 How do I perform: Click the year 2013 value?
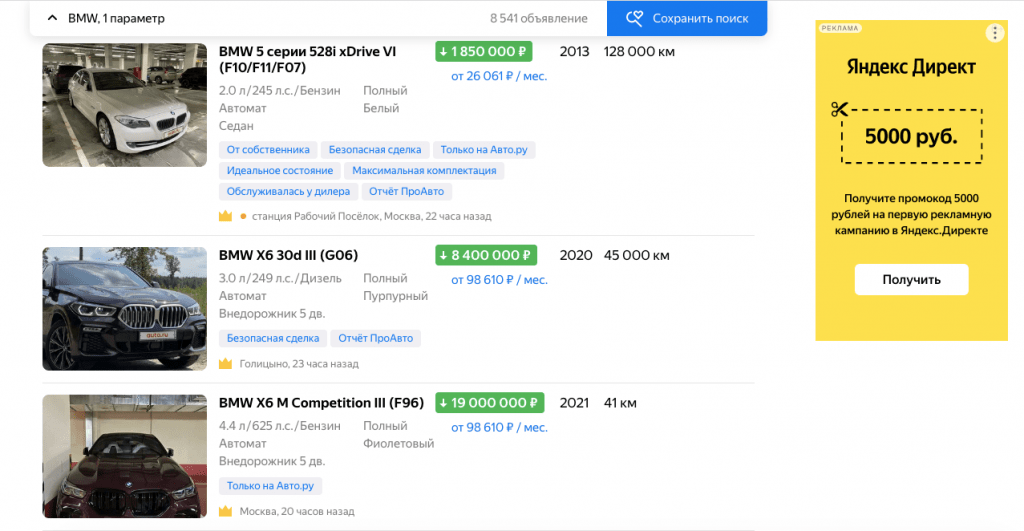coord(575,52)
